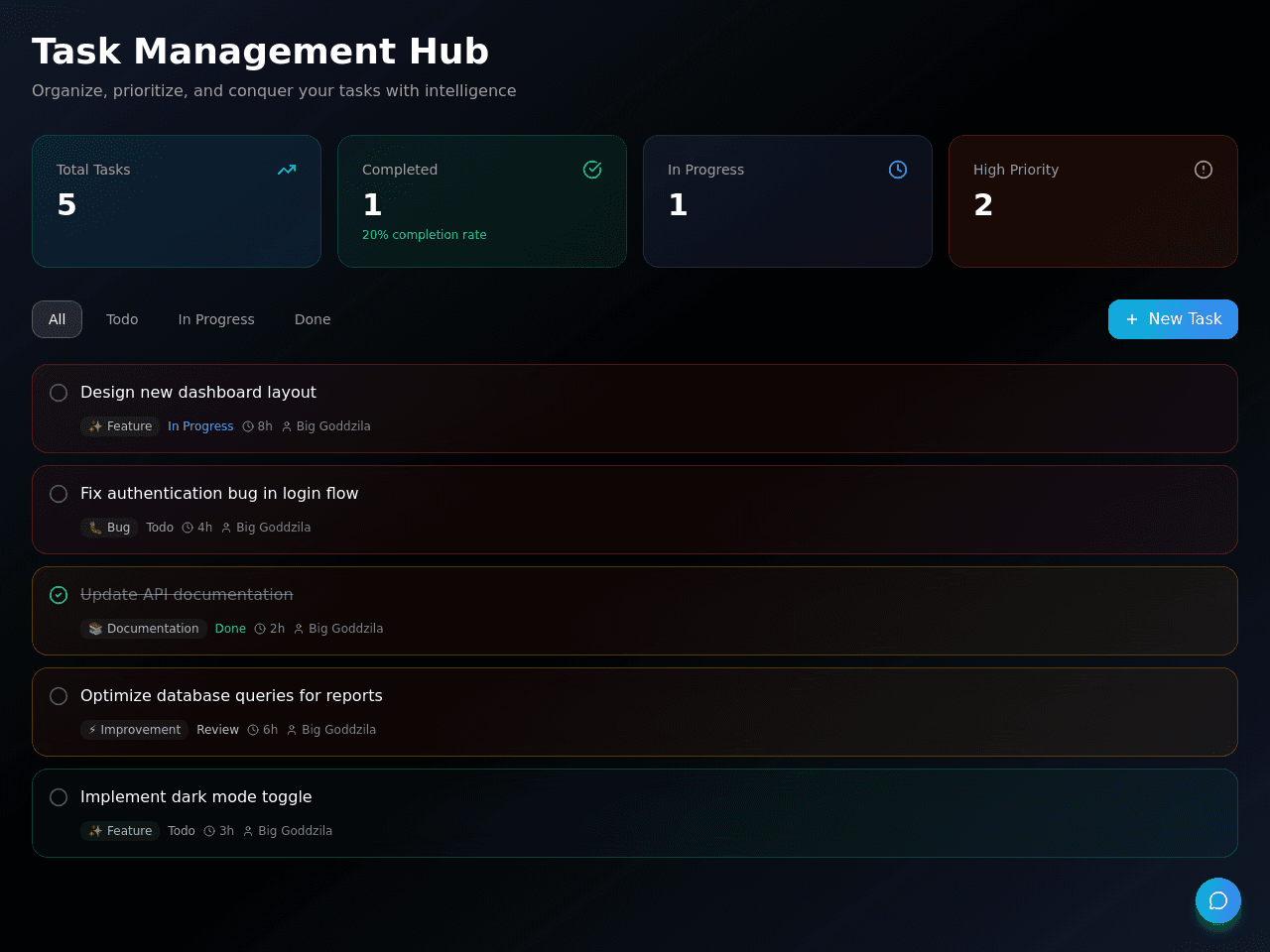
Task: Switch to the Done filter tab
Action: pos(313,319)
